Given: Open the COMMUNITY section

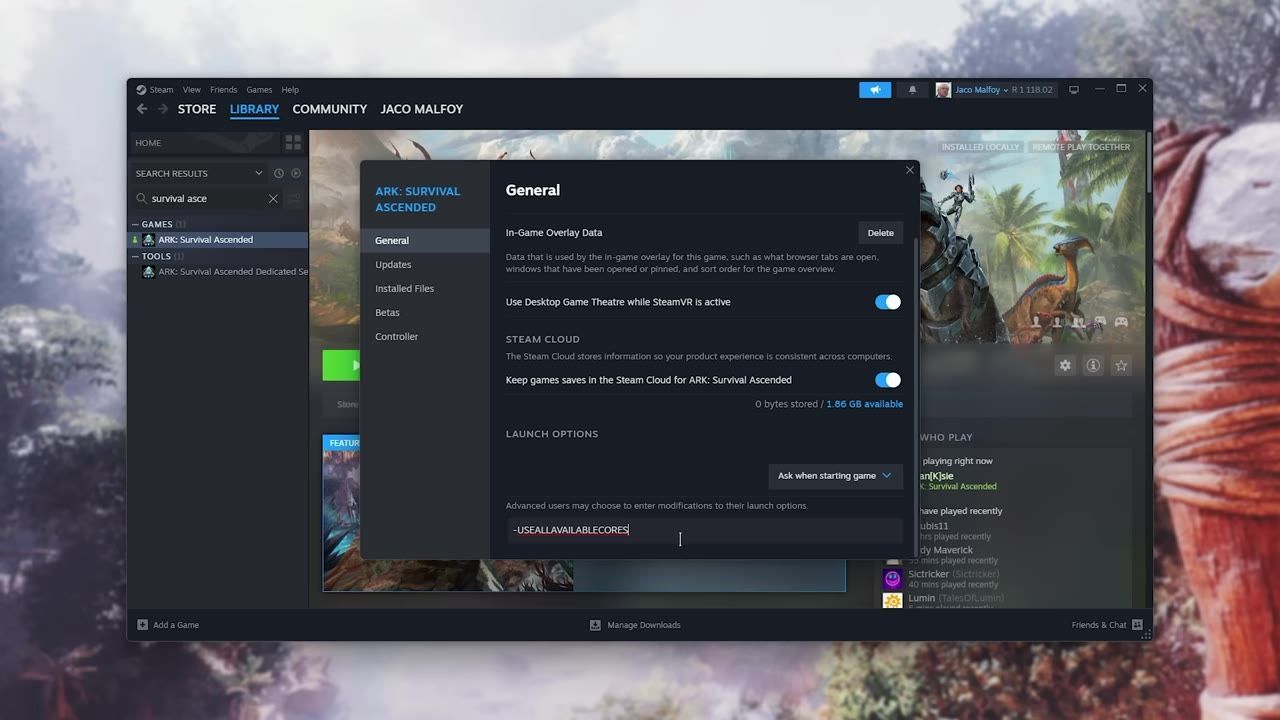Looking at the screenshot, I should click(330, 109).
